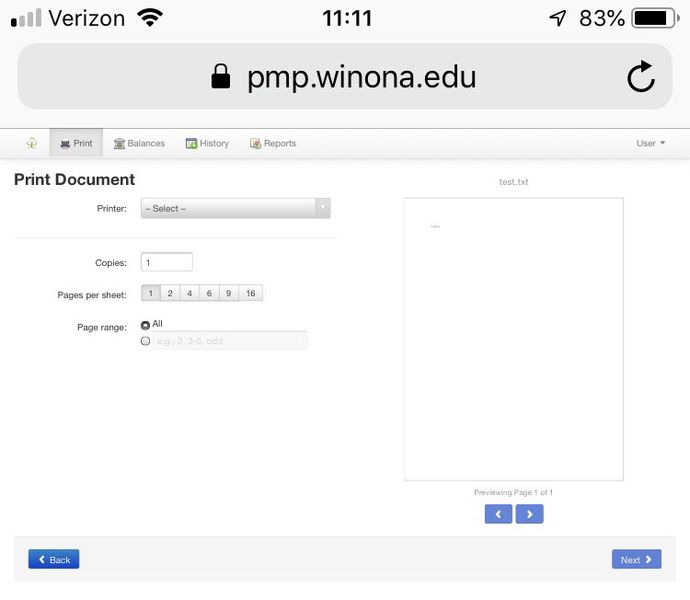Open the Balances tab
Image resolution: width=690 pixels, height=600 pixels.
[139, 143]
